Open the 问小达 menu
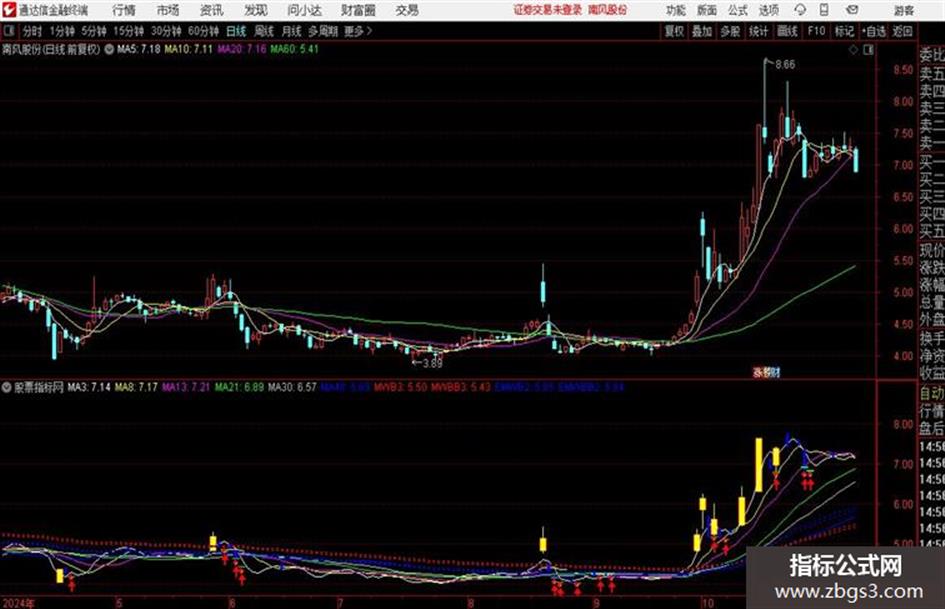Image resolution: width=945 pixels, height=609 pixels. (304, 10)
